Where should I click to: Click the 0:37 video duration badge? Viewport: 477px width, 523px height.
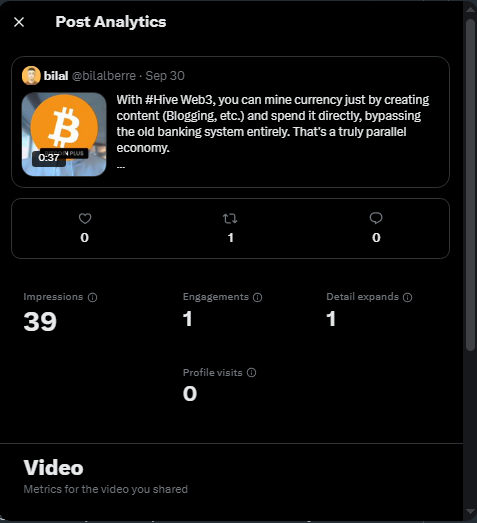[49, 158]
